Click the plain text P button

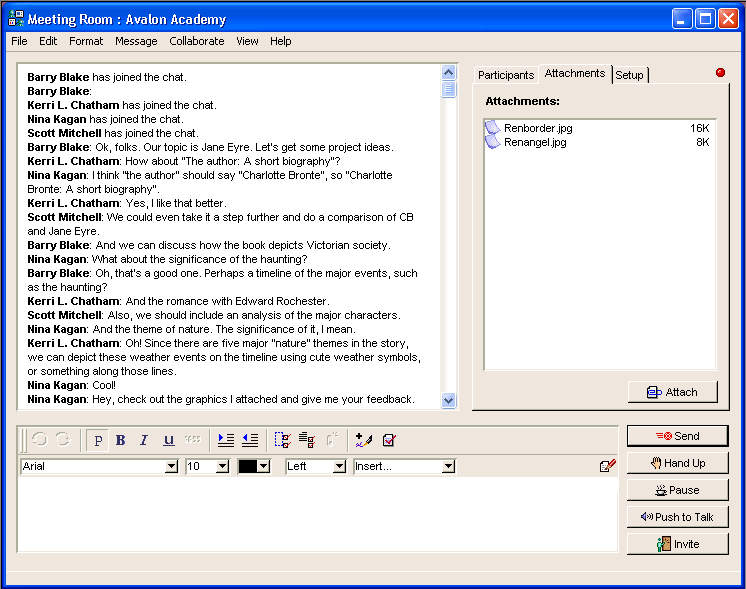tap(98, 440)
